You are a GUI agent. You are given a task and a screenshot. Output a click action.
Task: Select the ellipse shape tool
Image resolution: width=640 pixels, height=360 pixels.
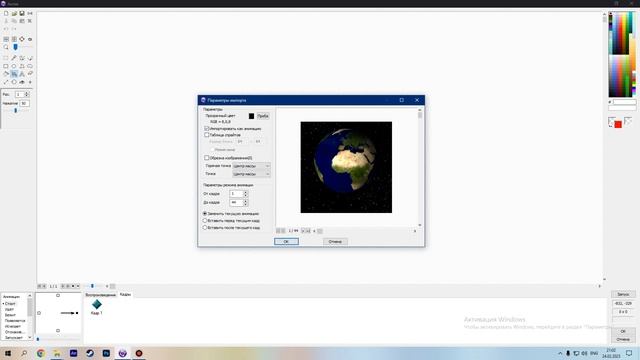coord(14,66)
